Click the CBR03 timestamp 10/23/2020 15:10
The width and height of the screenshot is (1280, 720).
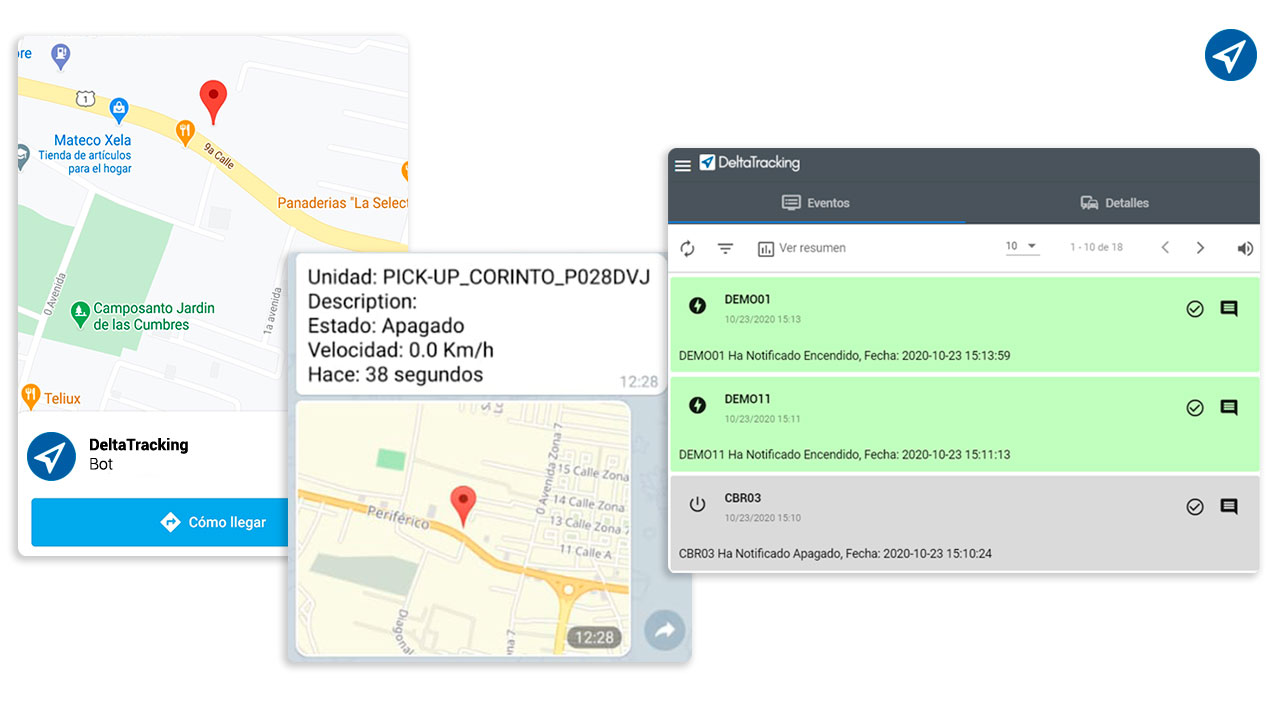point(763,518)
